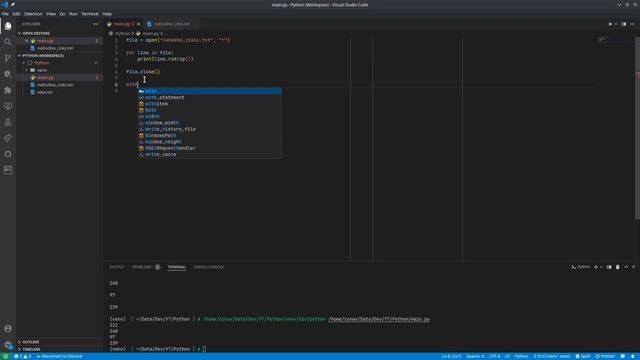
Task: Open the Testing flask icon
Action: (8, 122)
